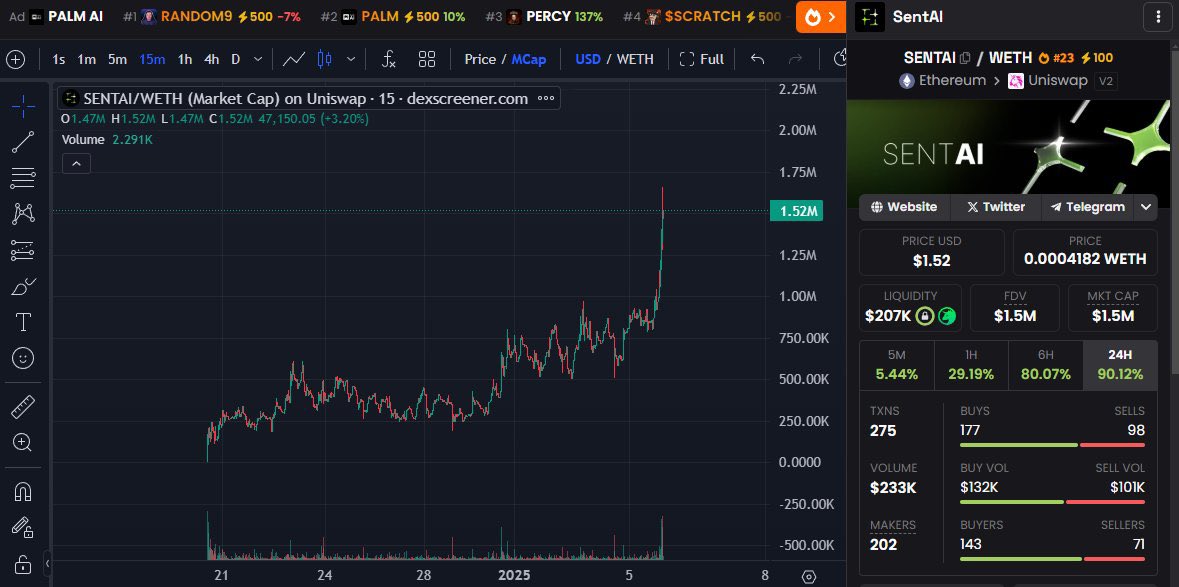Select the text annotation tool
Viewport: 1179px width, 587px height.
23,322
